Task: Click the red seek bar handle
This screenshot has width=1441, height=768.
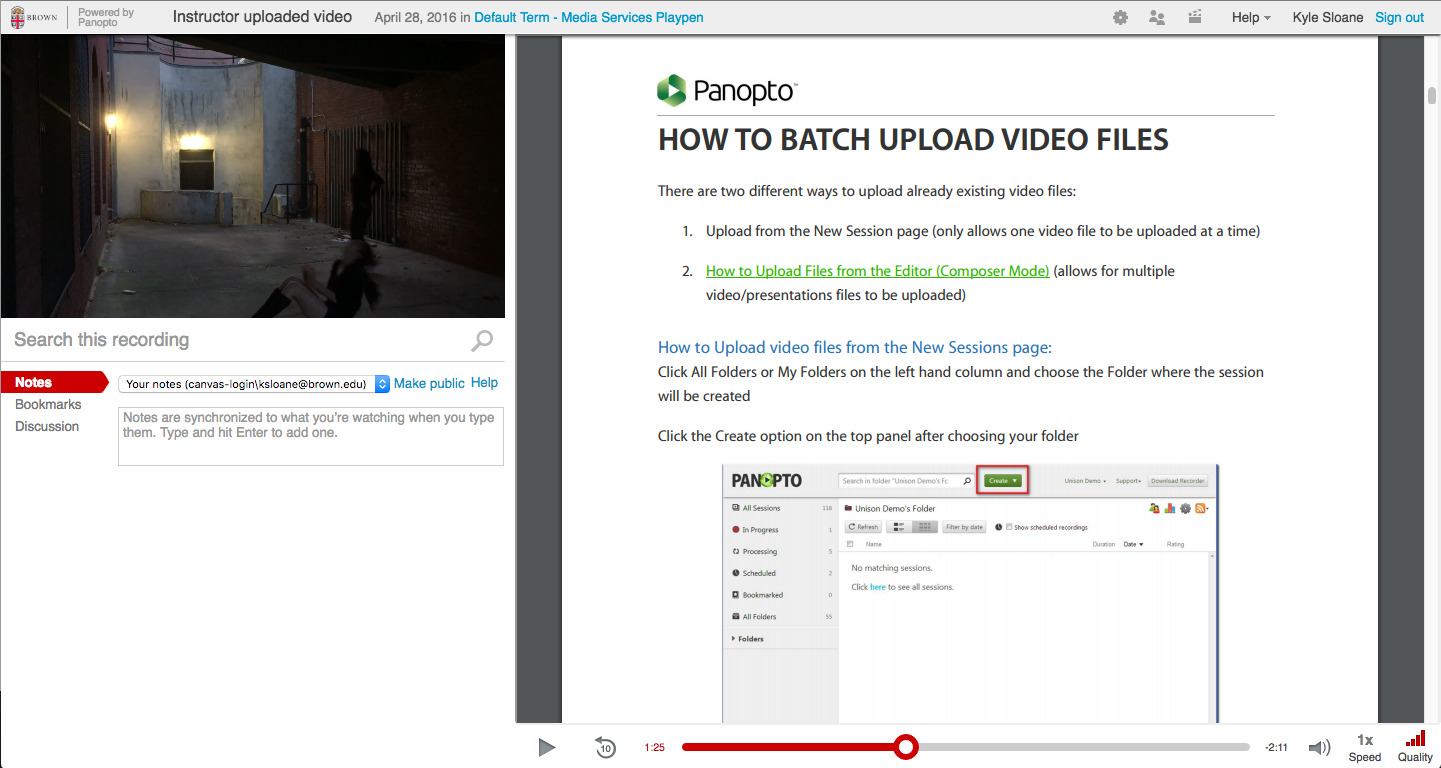Action: tap(906, 747)
